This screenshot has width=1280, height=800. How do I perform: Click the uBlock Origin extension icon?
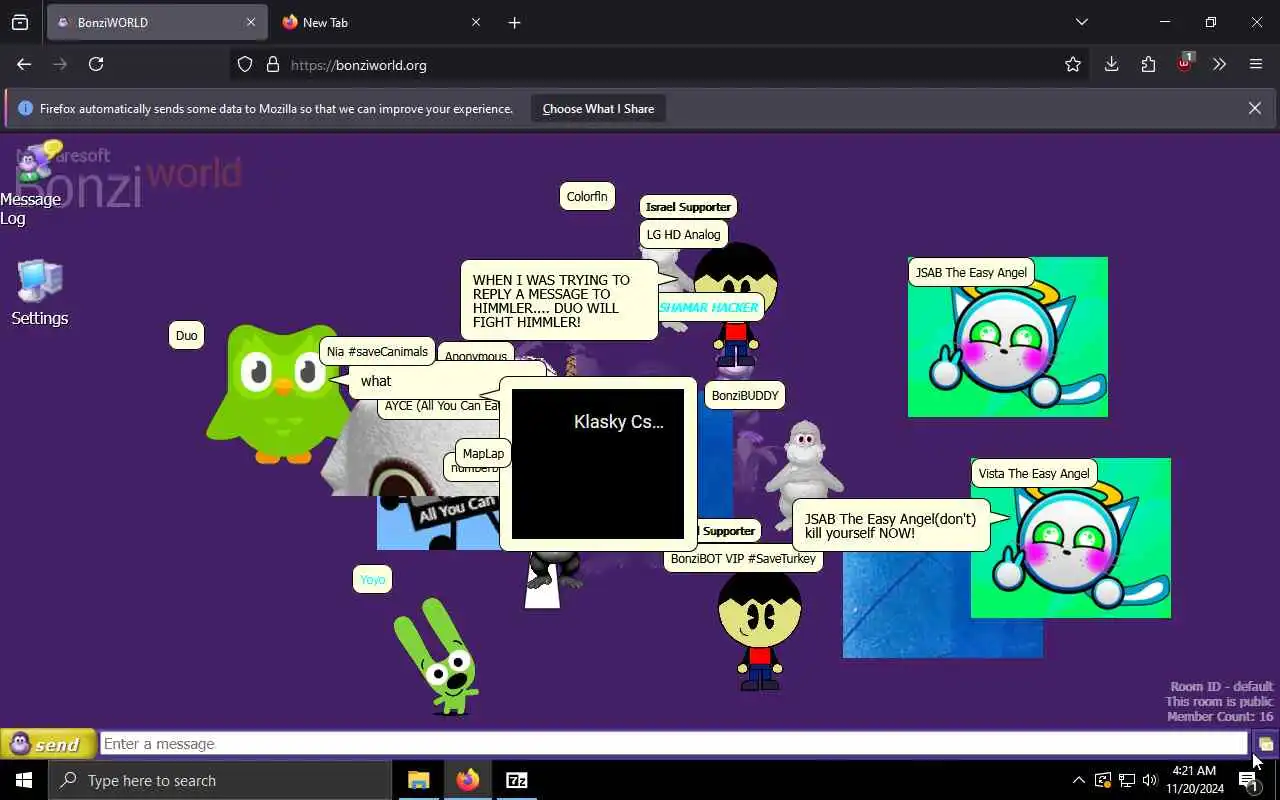[x=1185, y=63]
